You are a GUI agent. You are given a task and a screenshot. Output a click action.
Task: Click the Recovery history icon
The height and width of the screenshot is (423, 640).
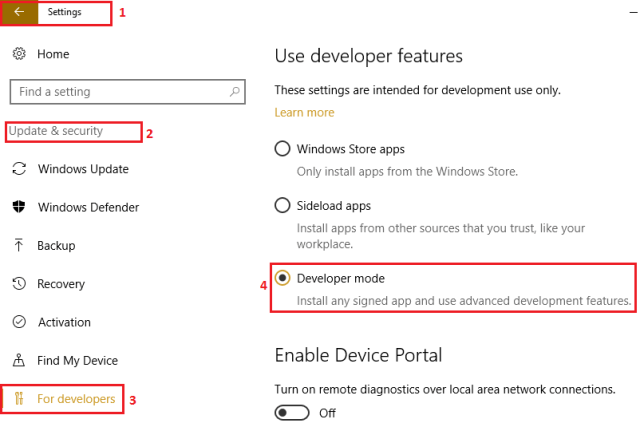click(x=18, y=284)
